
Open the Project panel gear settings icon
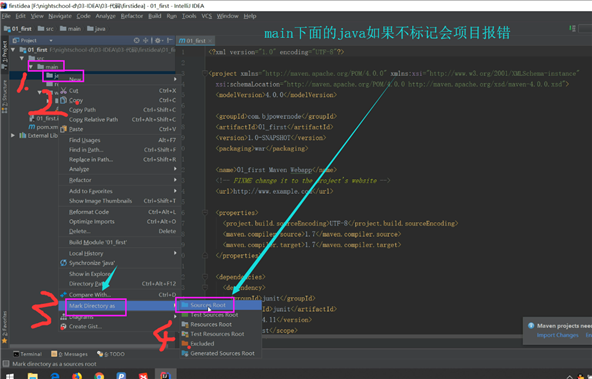point(158,40)
